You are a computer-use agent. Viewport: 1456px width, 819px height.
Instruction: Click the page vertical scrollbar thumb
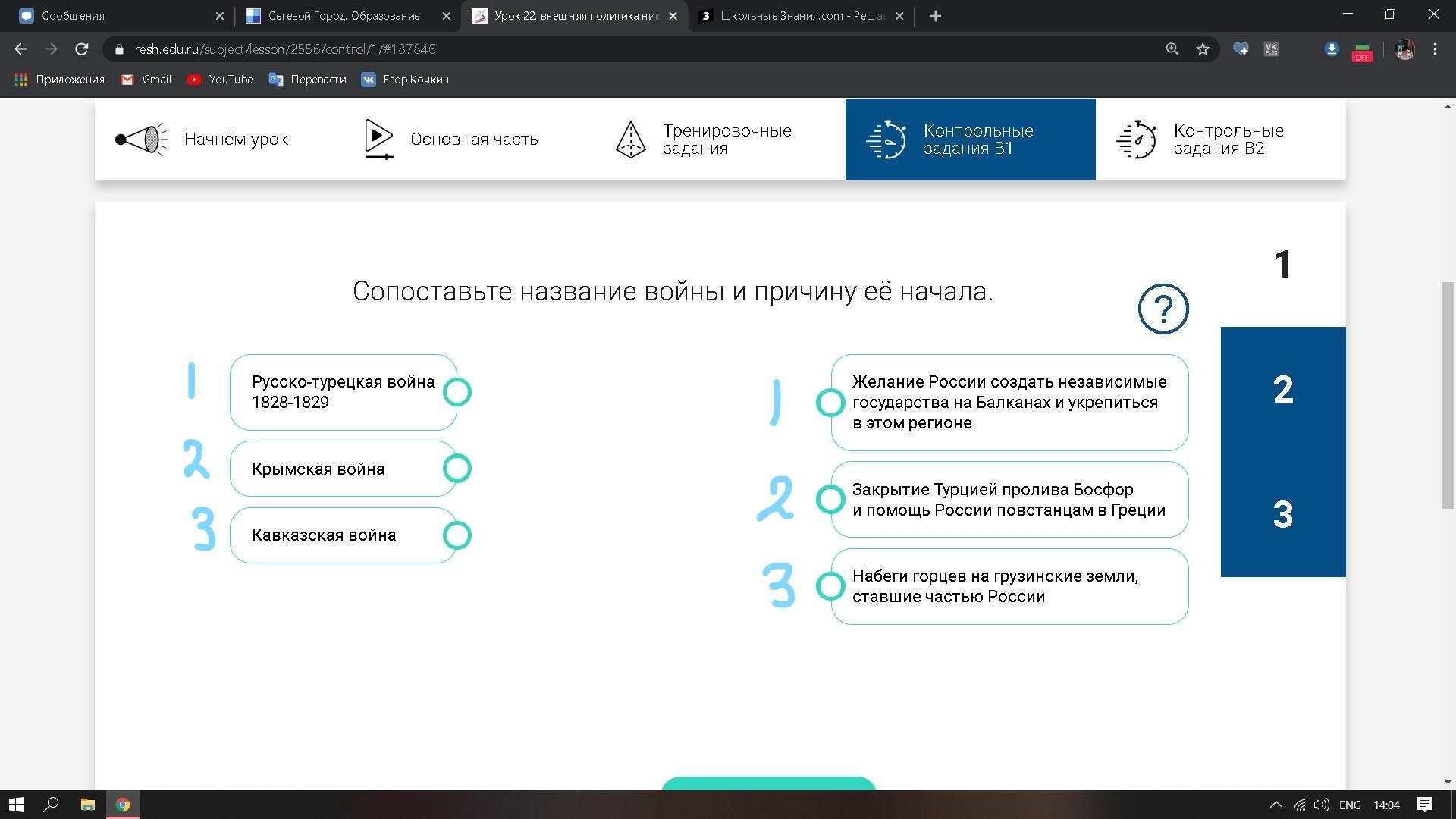1448,394
